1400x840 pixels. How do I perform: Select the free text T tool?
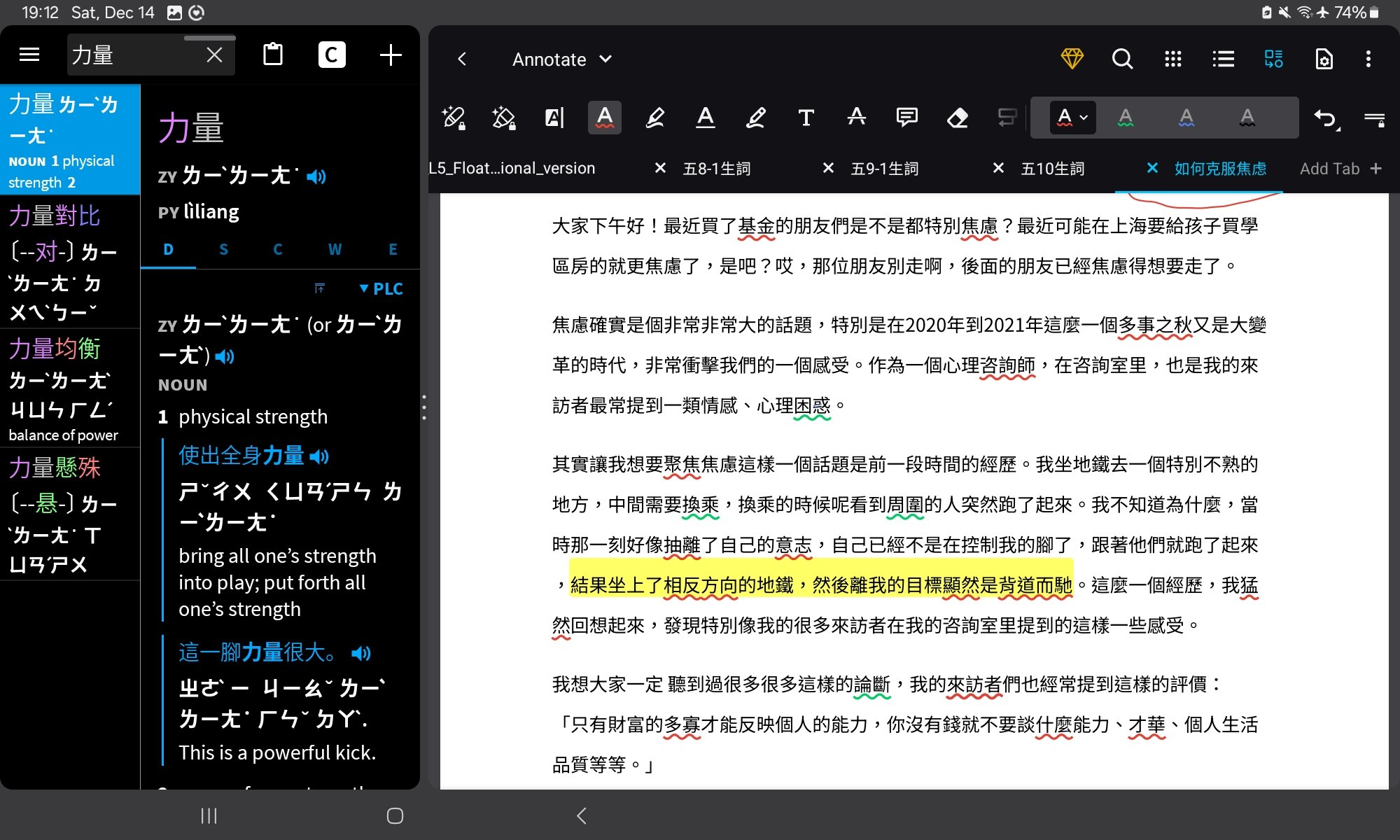click(806, 118)
